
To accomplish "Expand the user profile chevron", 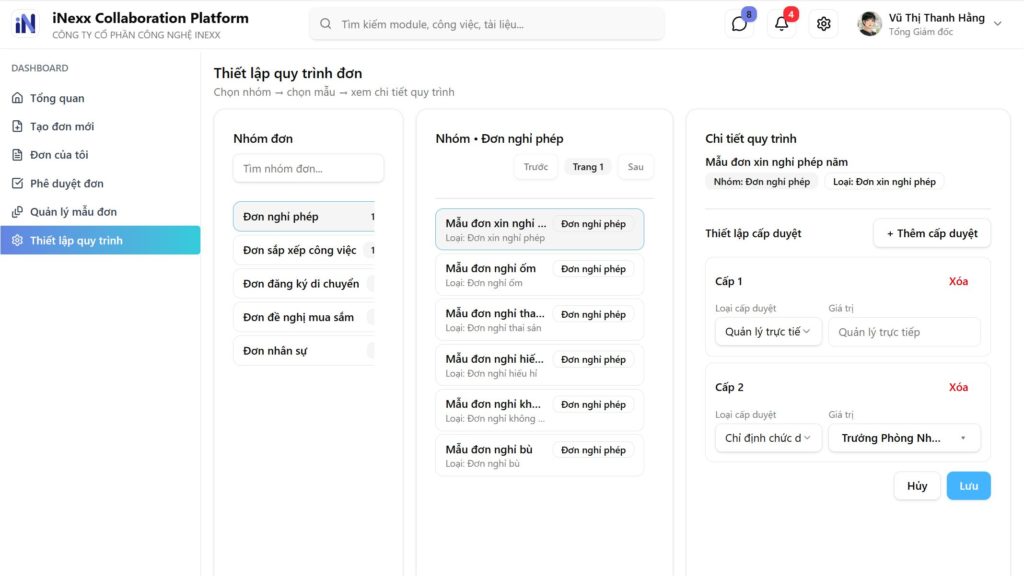I will (x=997, y=24).
